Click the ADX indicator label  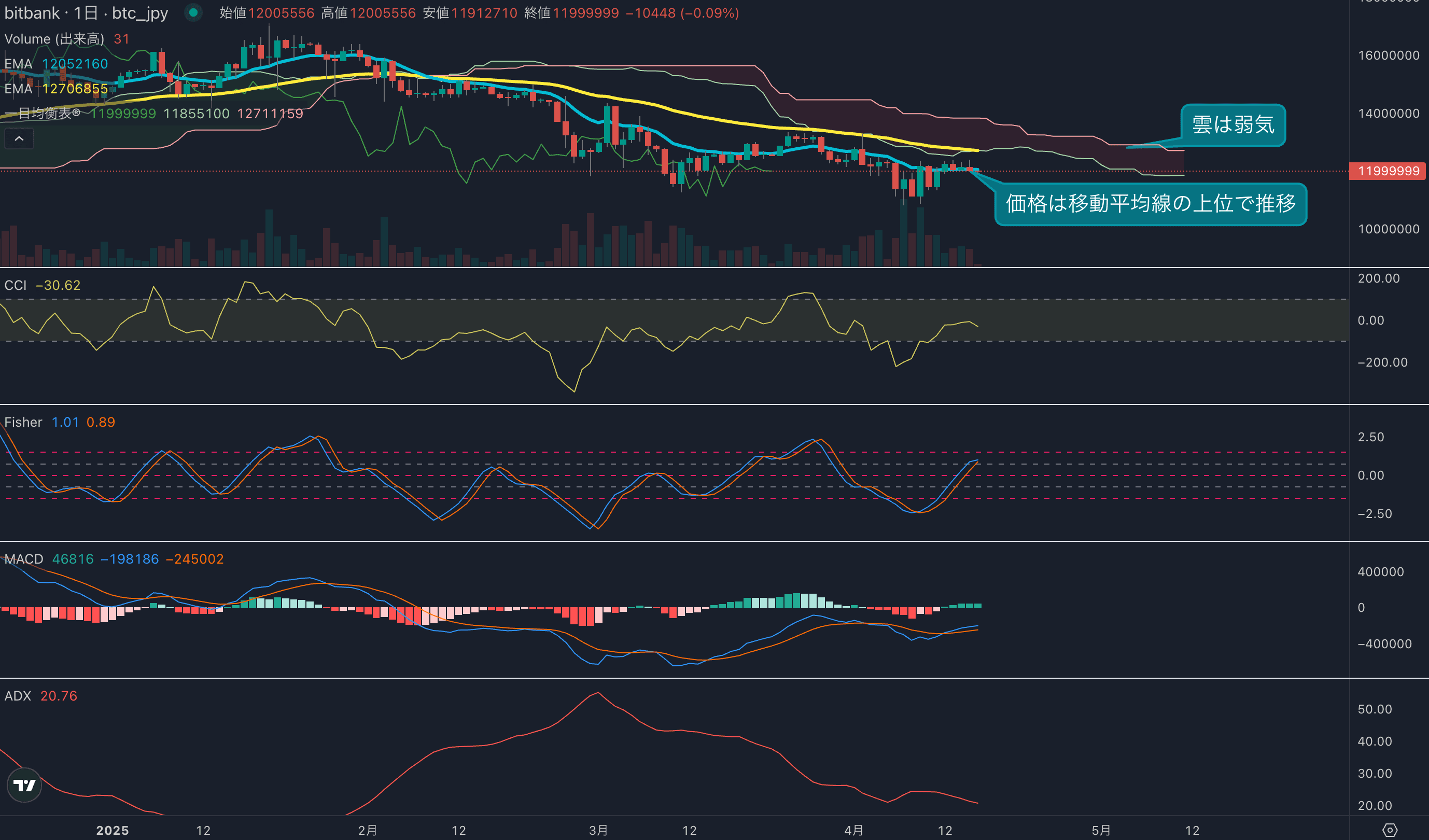pos(18,696)
